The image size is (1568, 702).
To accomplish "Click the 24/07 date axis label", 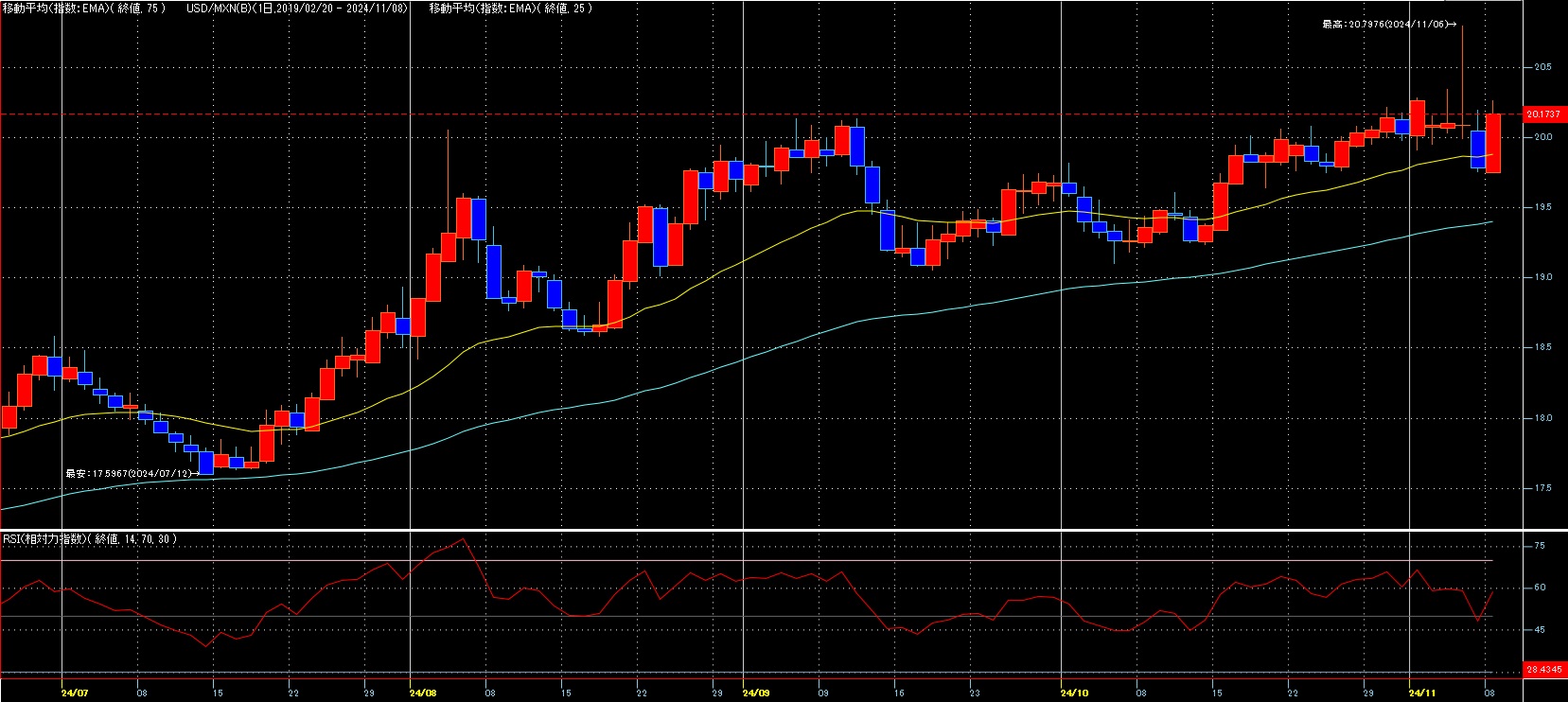I will [x=75, y=693].
